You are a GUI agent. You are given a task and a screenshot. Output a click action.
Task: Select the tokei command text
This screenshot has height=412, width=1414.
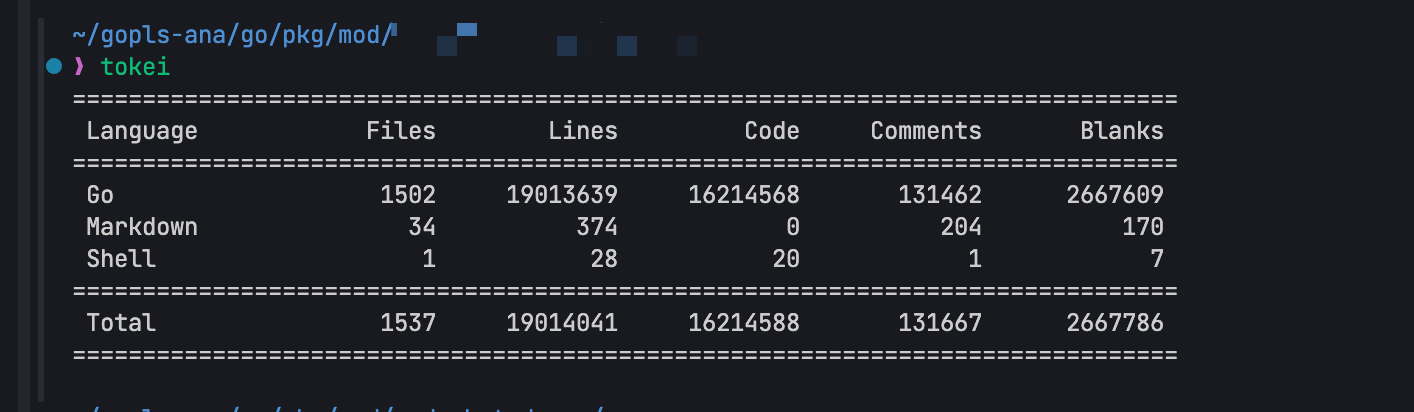(136, 67)
